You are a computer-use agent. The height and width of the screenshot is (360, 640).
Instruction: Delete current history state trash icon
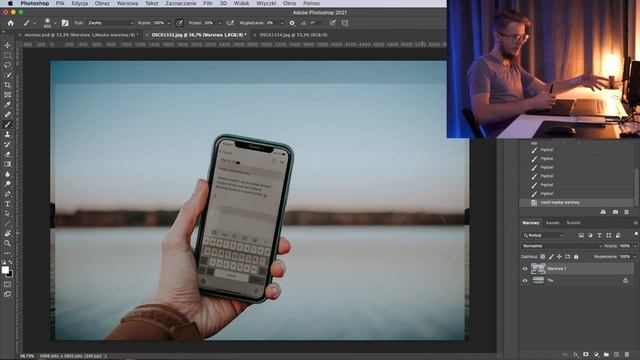627,212
